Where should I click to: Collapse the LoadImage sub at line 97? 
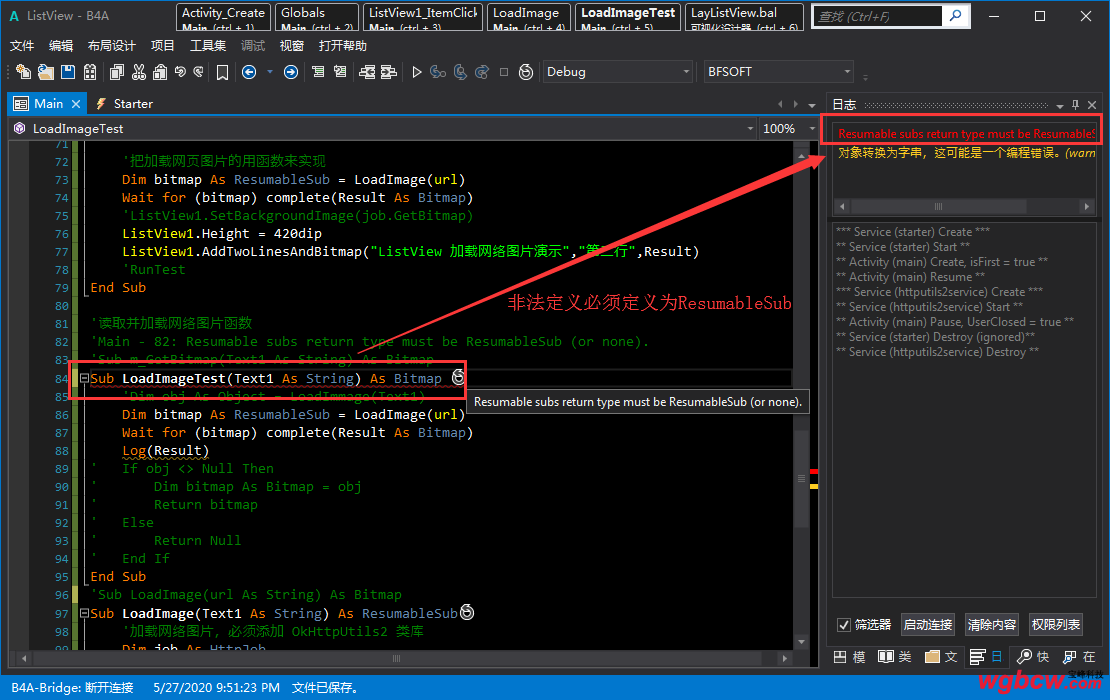[x=84, y=613]
